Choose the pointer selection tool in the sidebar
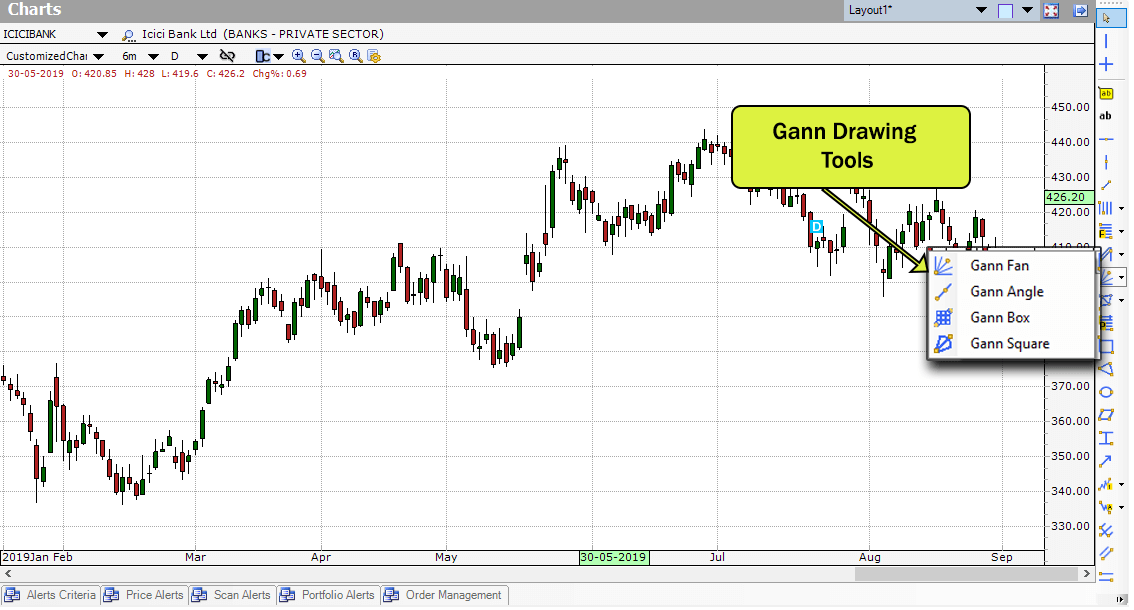The height and width of the screenshot is (610, 1134). tap(1105, 17)
